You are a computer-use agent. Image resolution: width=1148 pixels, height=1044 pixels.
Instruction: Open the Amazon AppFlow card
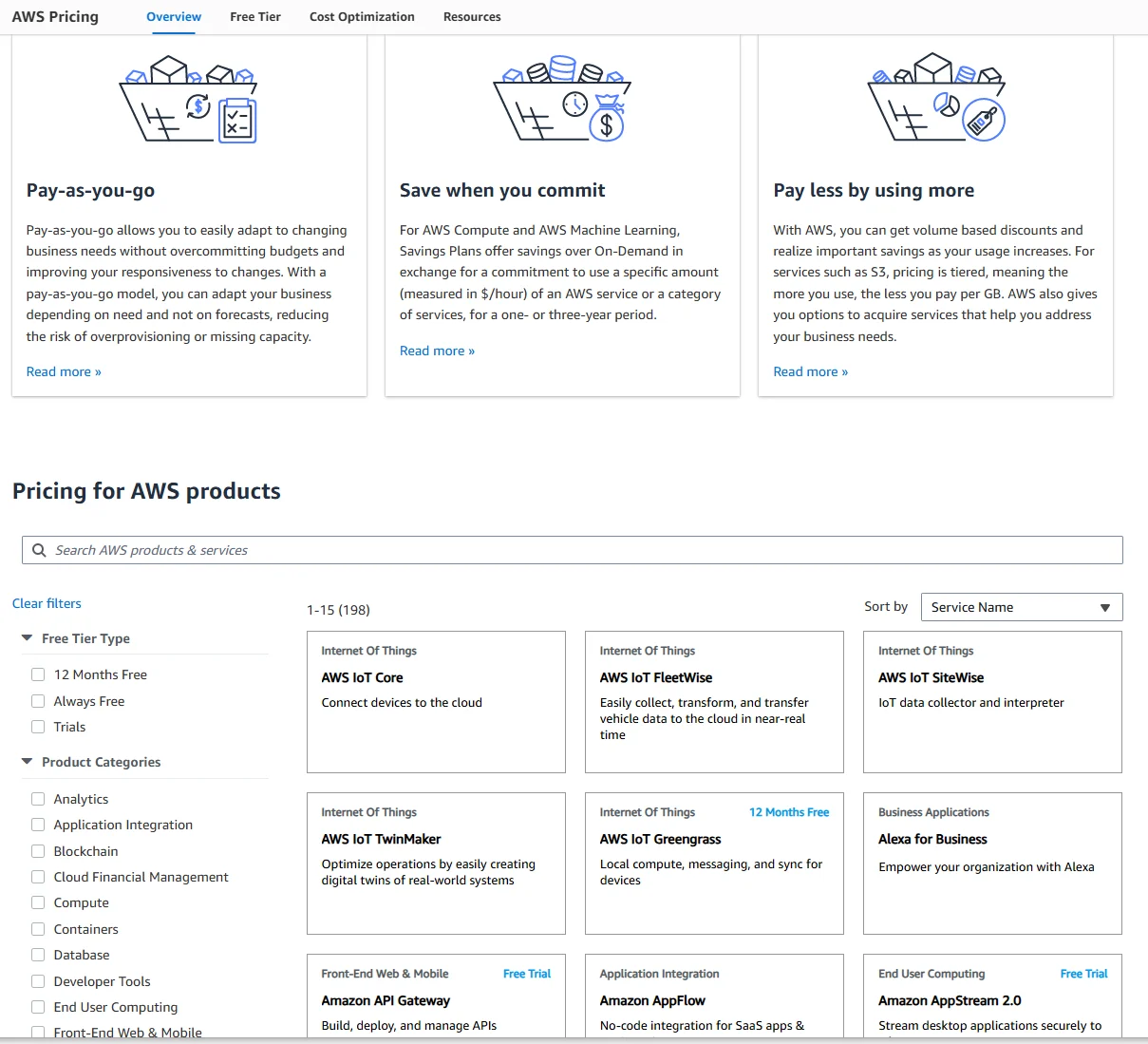(714, 996)
